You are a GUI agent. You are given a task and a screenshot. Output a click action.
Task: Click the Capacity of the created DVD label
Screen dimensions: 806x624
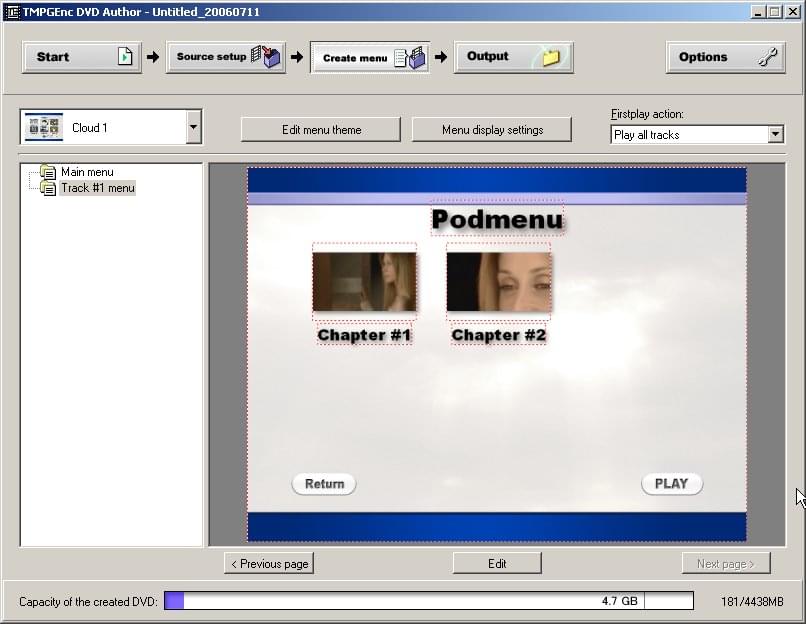click(x=88, y=601)
